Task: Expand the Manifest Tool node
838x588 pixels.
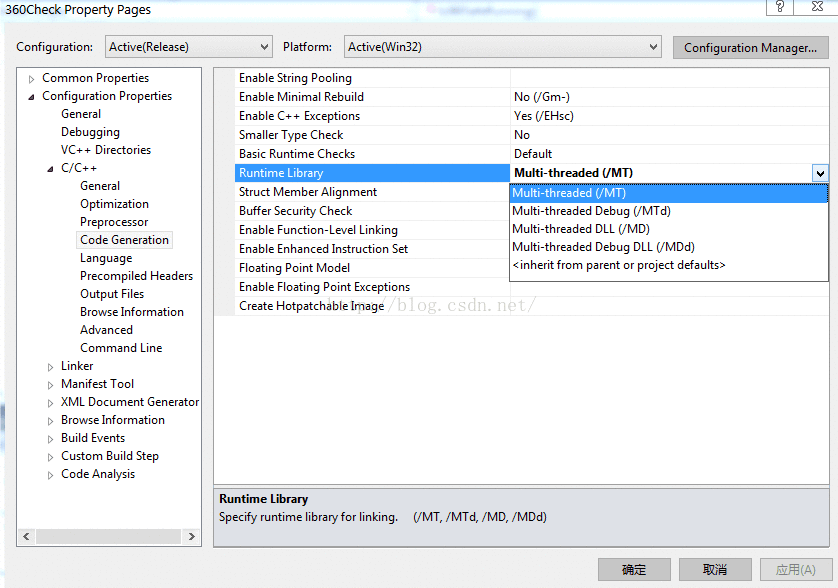Action: [x=50, y=385]
